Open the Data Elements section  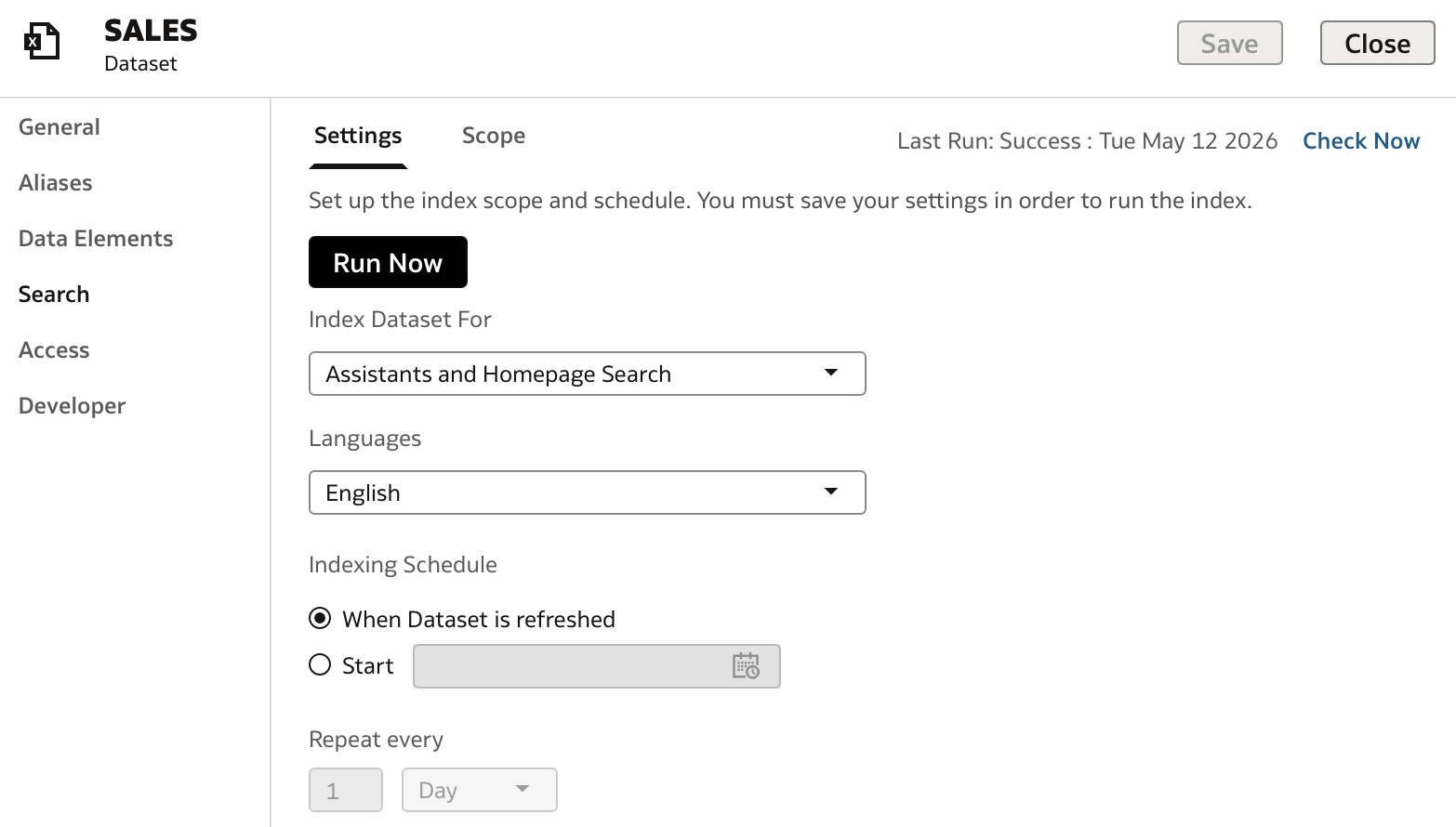[x=96, y=239]
